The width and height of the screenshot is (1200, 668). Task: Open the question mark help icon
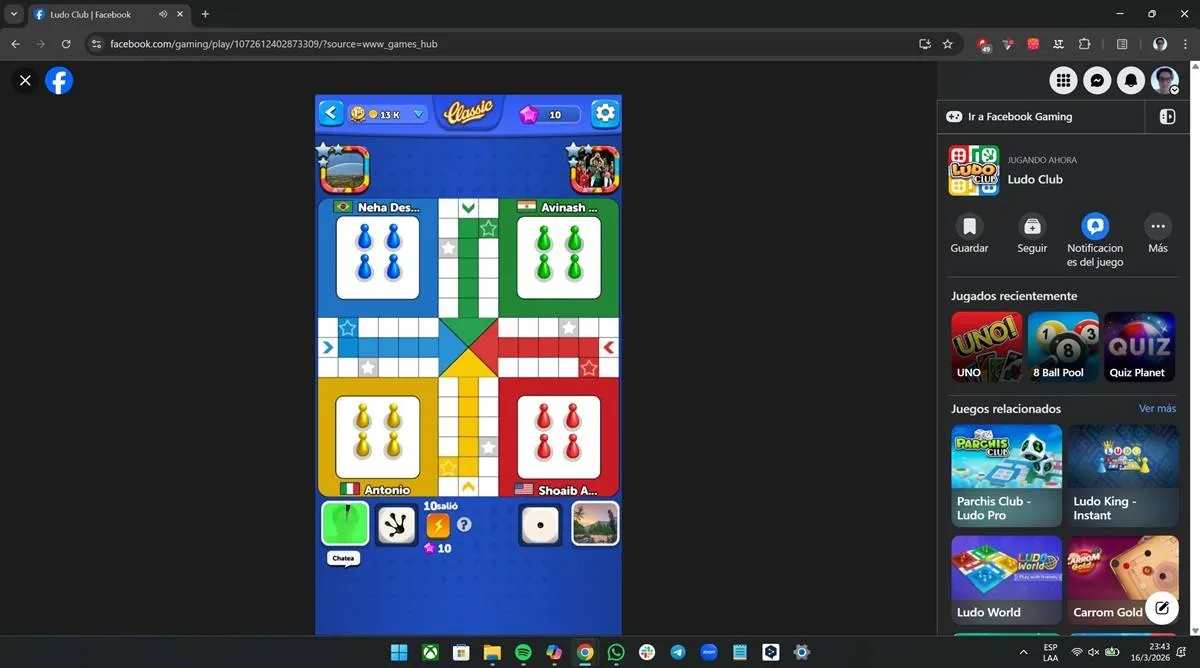tap(464, 524)
